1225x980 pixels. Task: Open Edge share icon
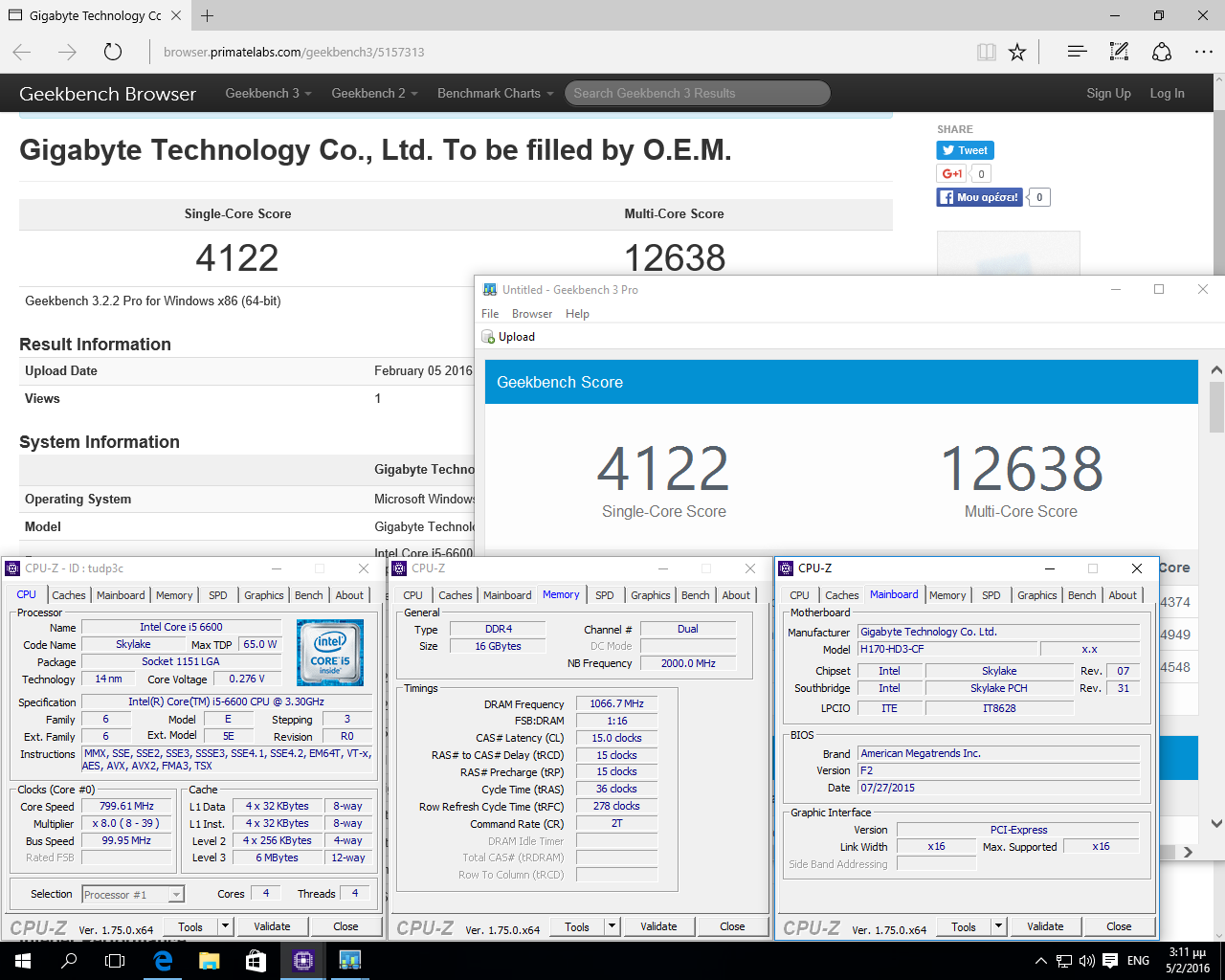(1162, 52)
